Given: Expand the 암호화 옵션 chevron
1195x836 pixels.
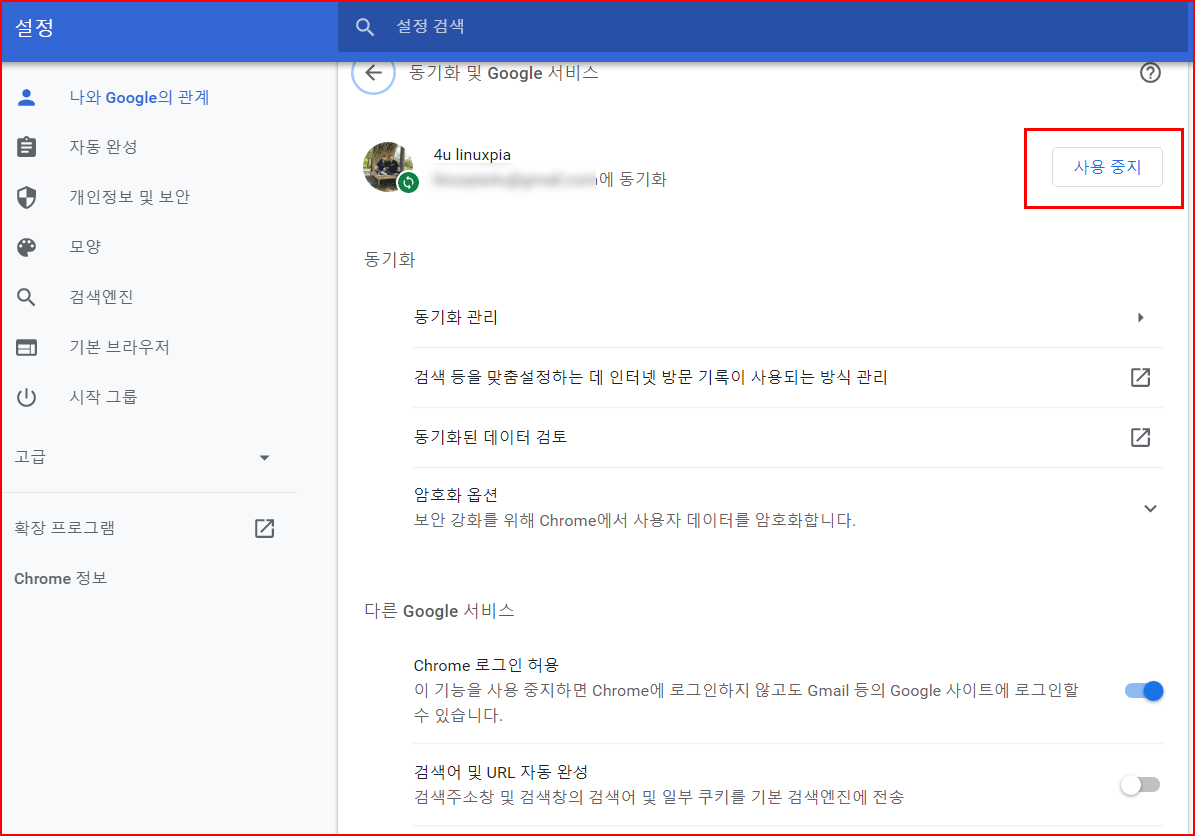Looking at the screenshot, I should coord(1150,508).
